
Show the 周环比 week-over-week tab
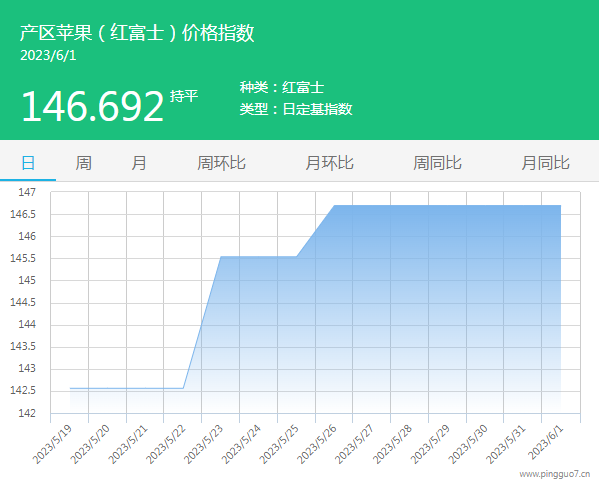221,163
